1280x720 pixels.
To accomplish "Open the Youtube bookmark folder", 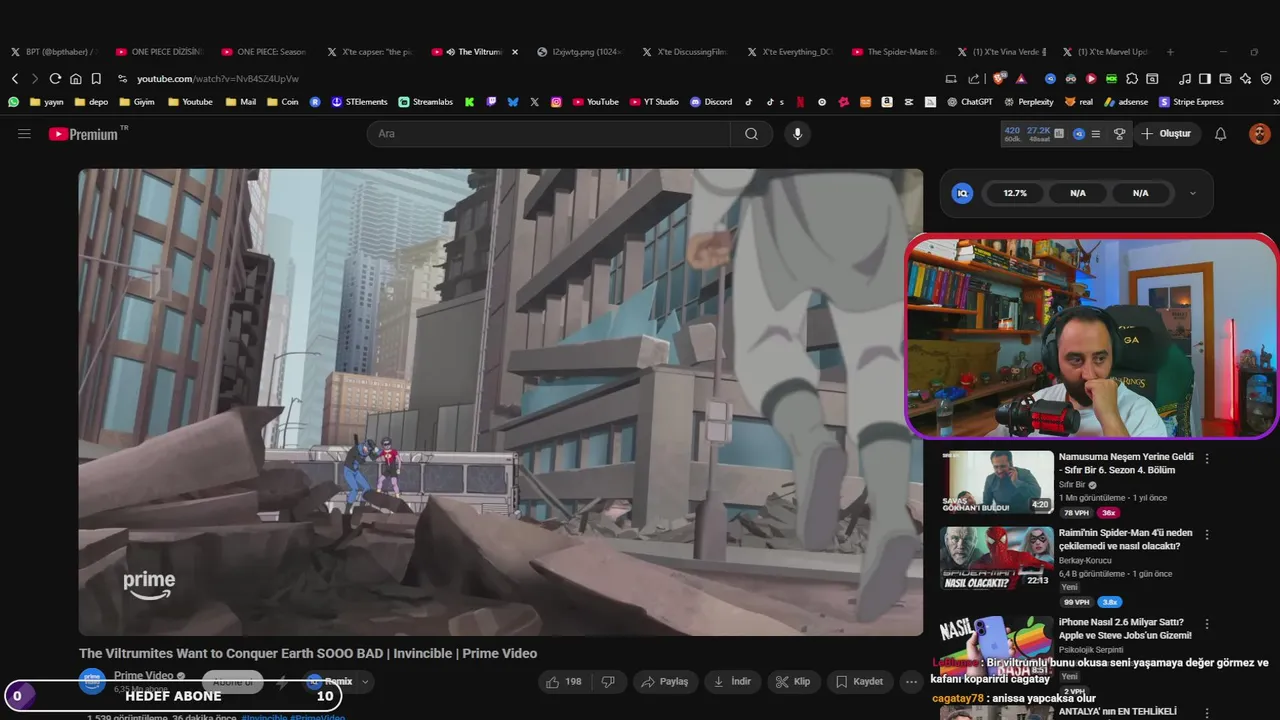I will [x=190, y=102].
